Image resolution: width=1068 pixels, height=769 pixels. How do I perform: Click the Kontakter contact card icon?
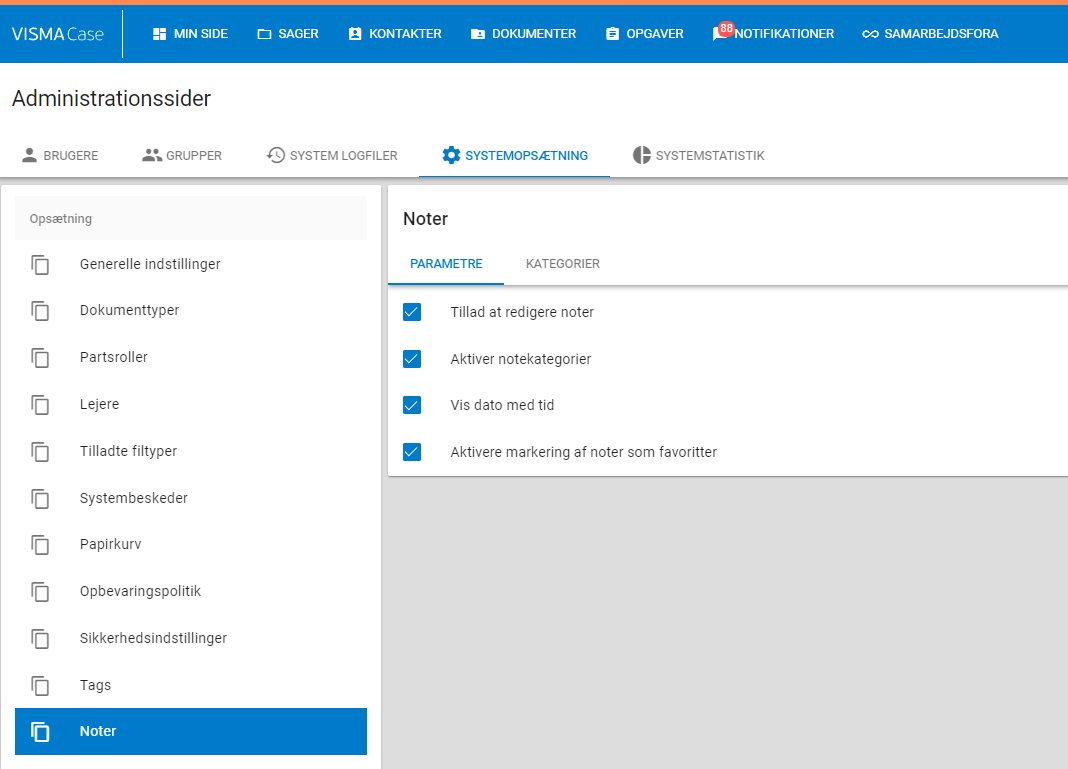click(355, 34)
